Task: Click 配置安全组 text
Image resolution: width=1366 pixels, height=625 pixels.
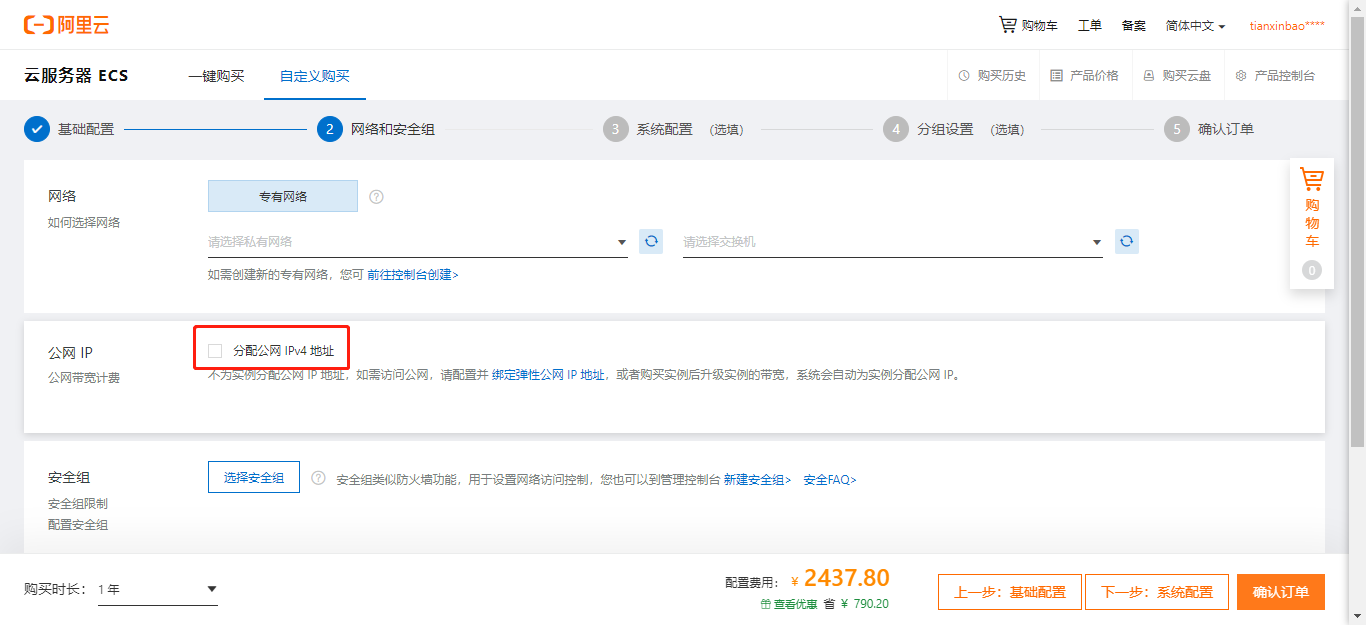Action: click(78, 525)
